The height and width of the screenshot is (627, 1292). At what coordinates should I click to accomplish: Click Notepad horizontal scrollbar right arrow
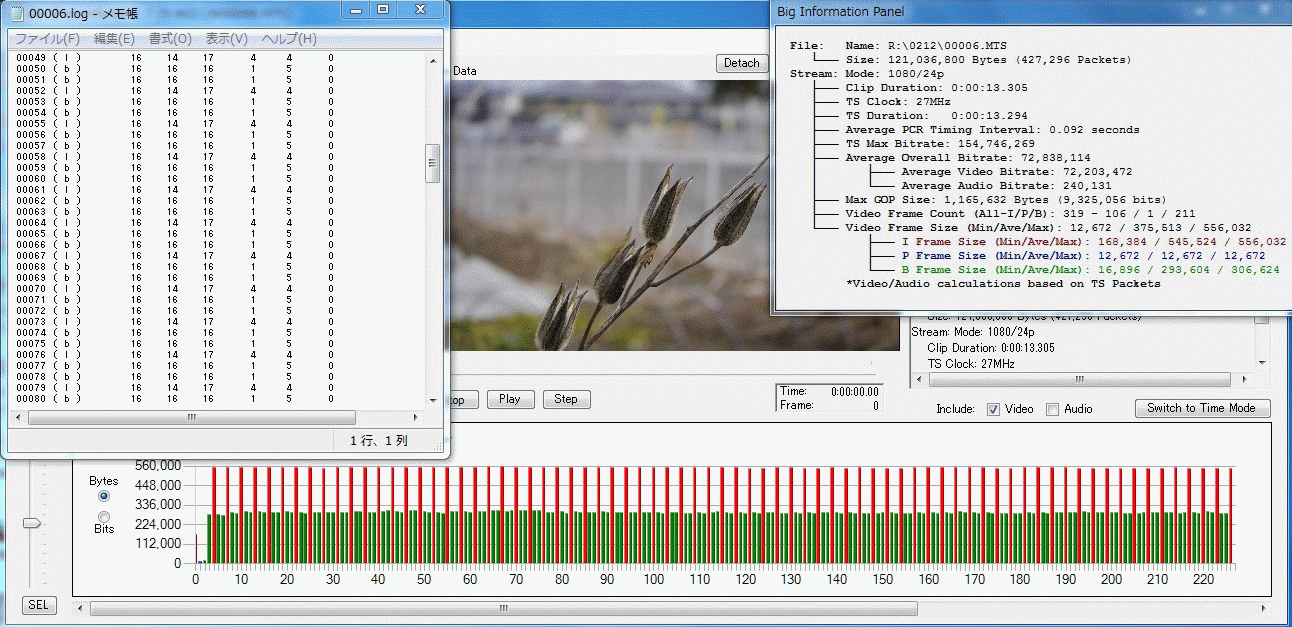coord(417,418)
